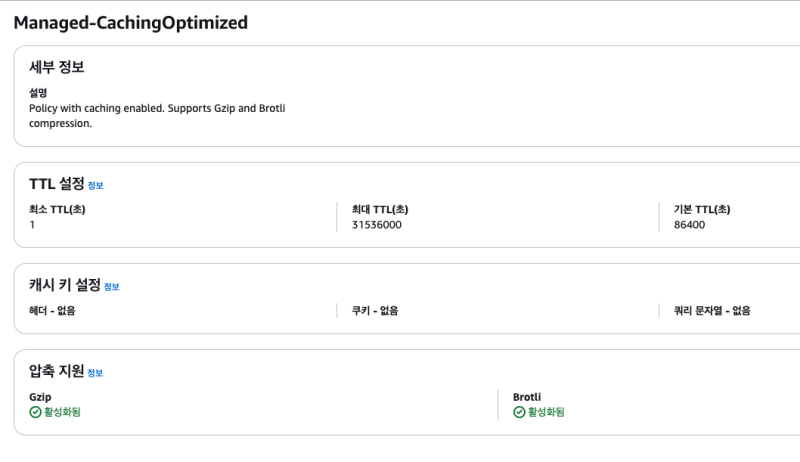Image resolution: width=800 pixels, height=462 pixels.
Task: Click the 압축 지원 section heading
Action: tap(57, 372)
